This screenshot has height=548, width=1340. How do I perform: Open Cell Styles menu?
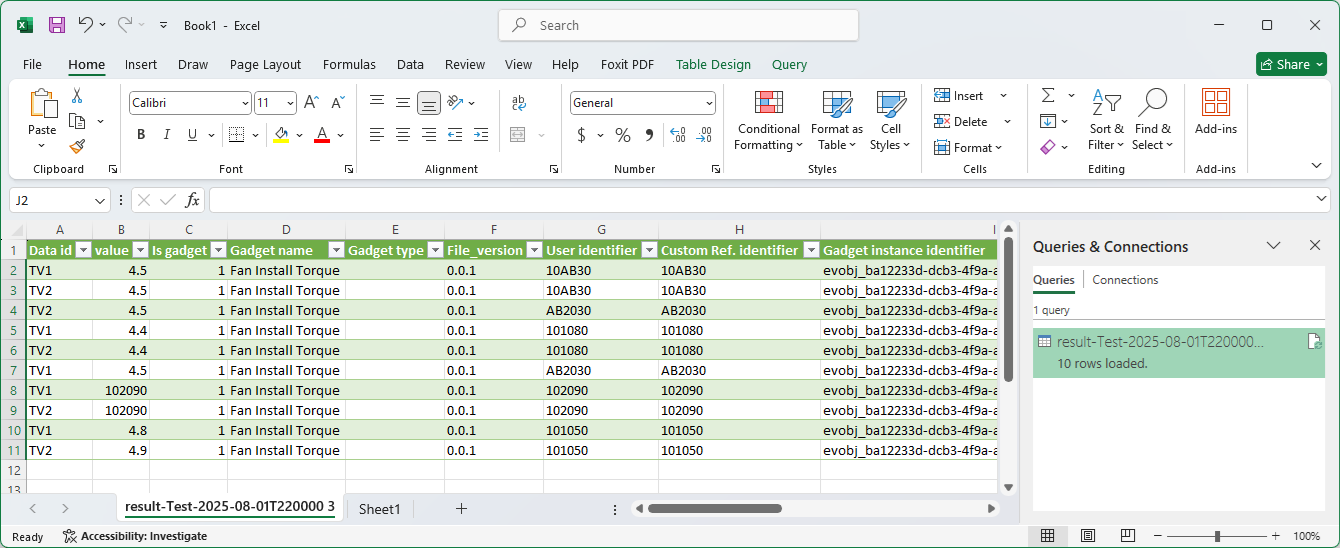890,120
